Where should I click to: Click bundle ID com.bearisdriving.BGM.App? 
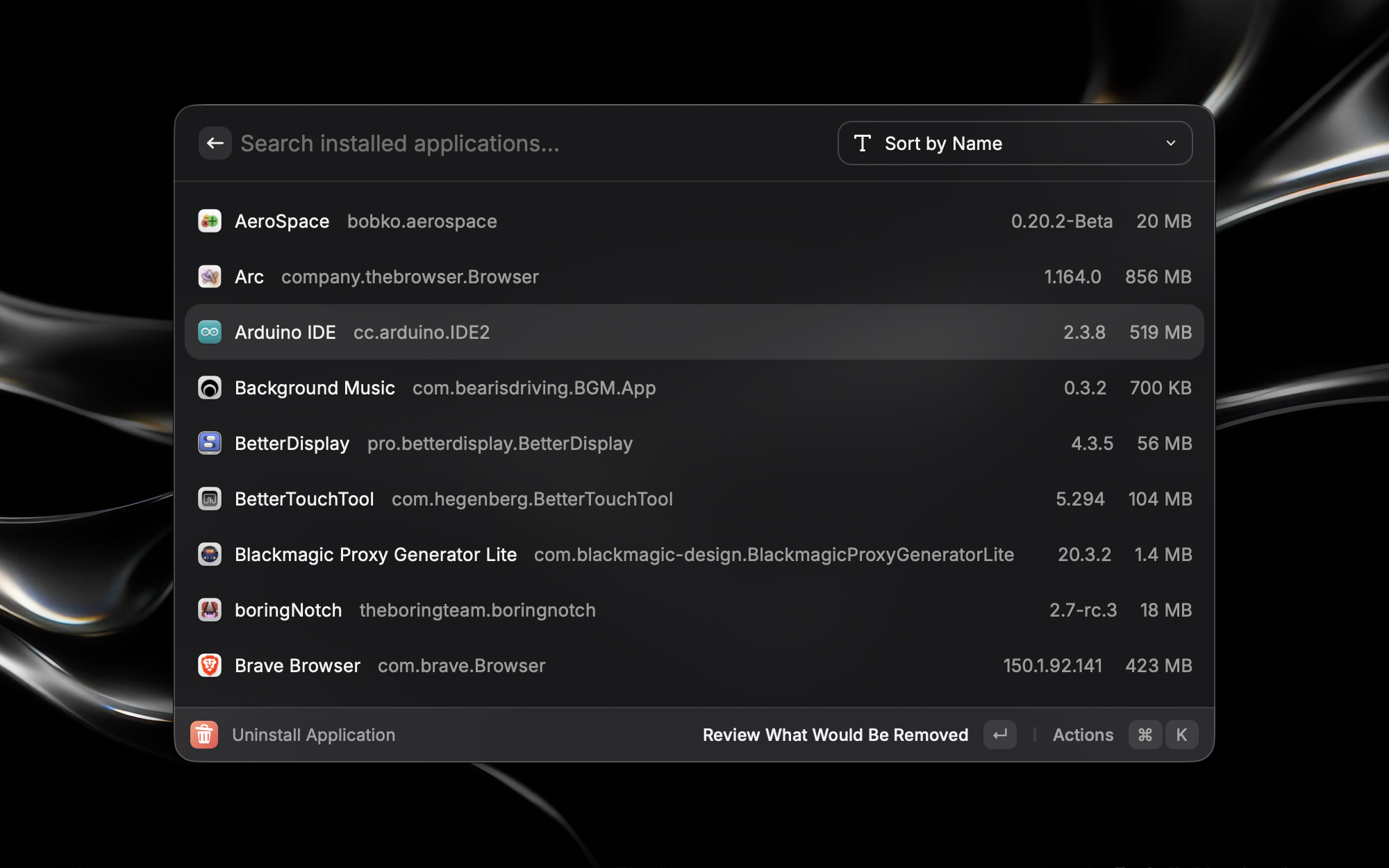[534, 387]
